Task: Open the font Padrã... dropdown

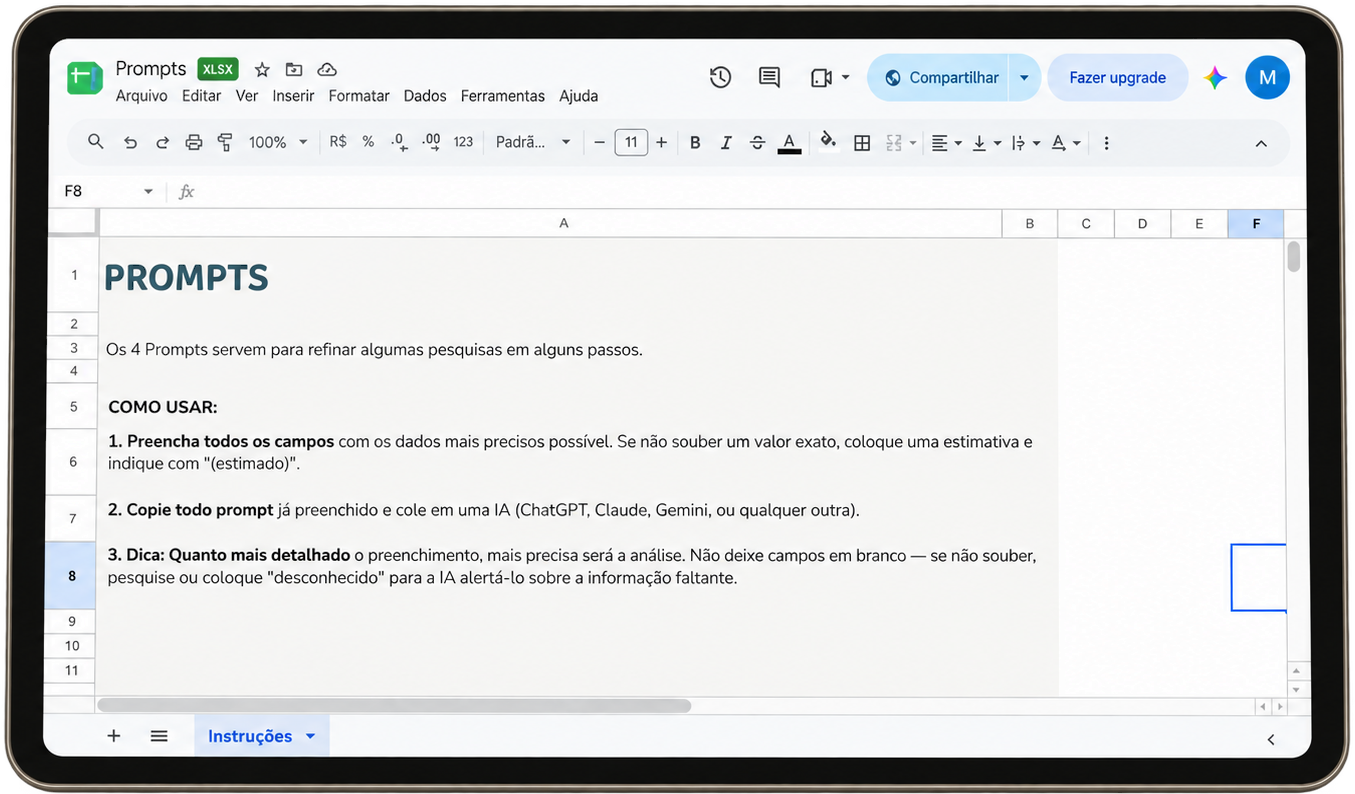Action: point(533,143)
